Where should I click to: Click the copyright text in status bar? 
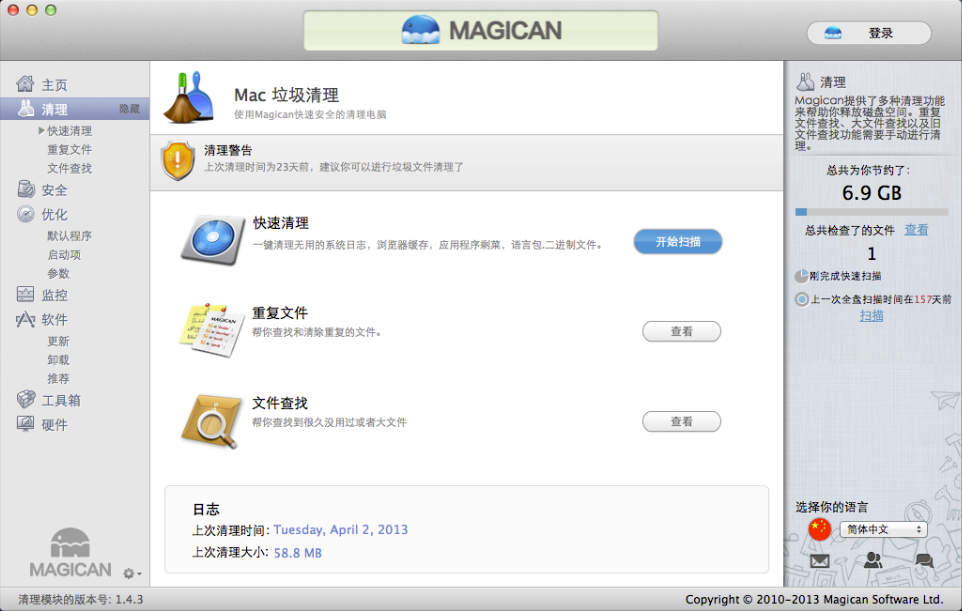814,599
